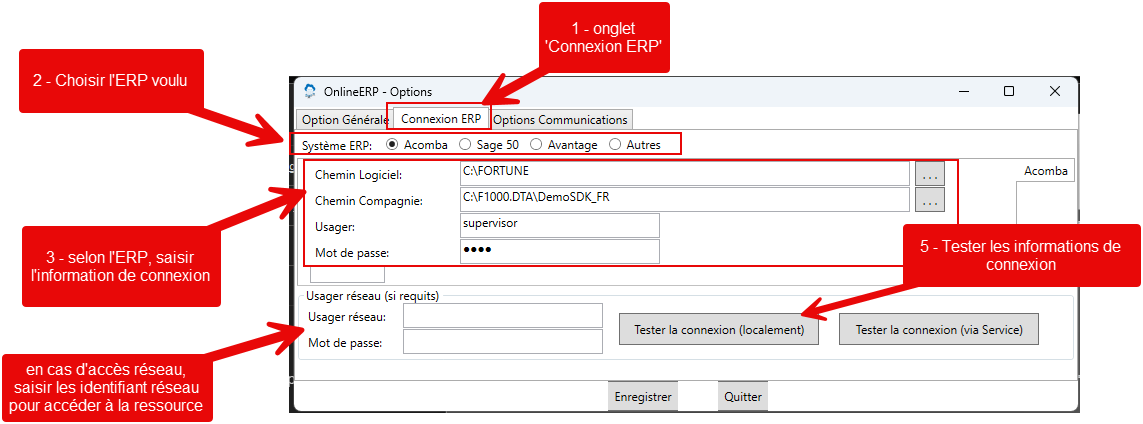This screenshot has height=424, width=1143.
Task: Click the Système ERP label
Action: click(x=337, y=145)
